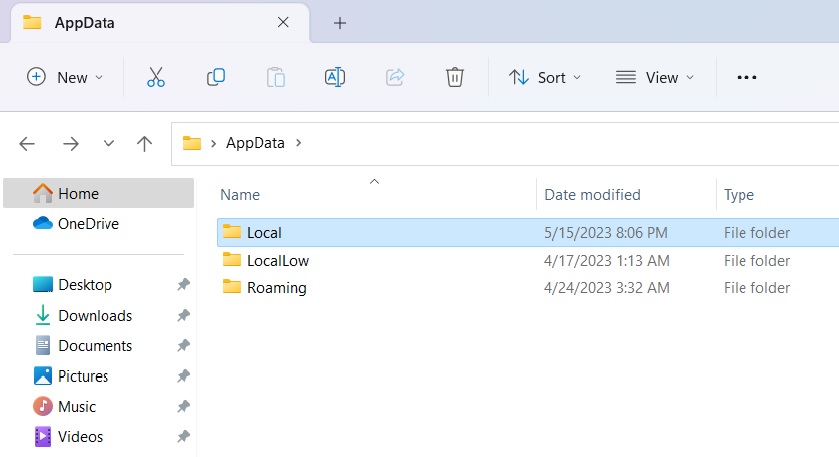Add a new tab with plus button
Viewport: 839px width, 457px height.
click(340, 23)
